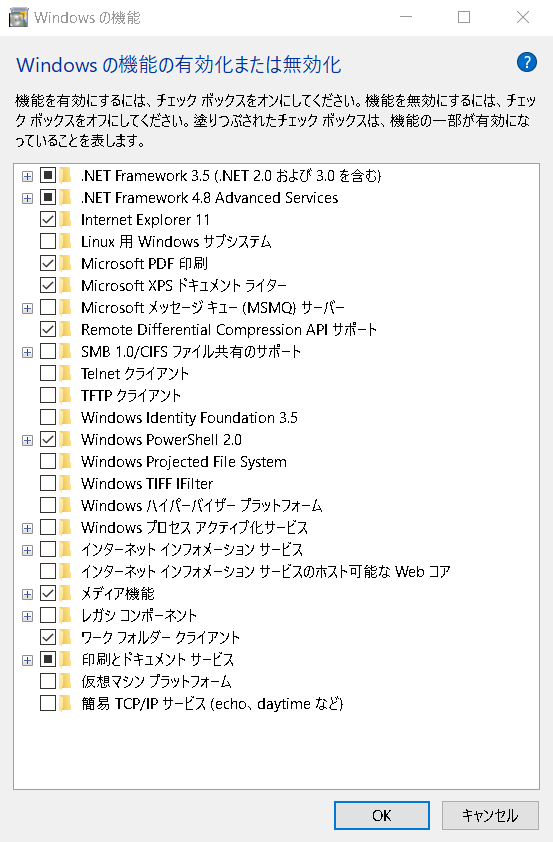This screenshot has width=553, height=842.
Task: Expand 印刷とドキュメント サービス node
Action: point(27,660)
